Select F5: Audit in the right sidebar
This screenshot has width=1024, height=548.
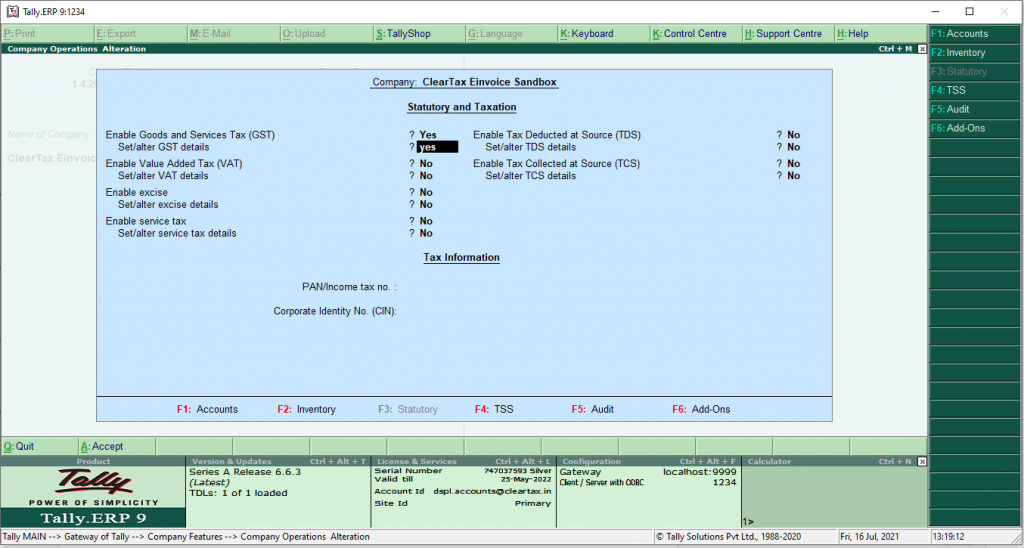(976, 110)
